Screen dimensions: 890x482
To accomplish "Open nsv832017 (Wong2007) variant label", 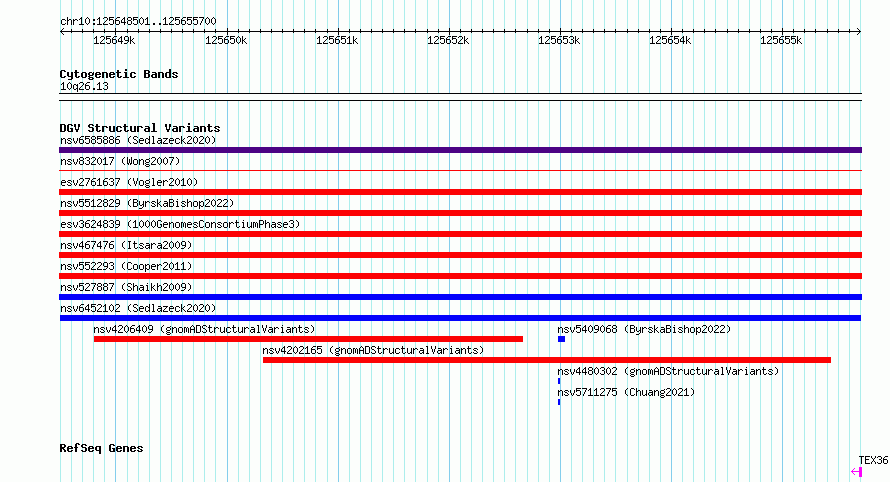I will coord(120,161).
